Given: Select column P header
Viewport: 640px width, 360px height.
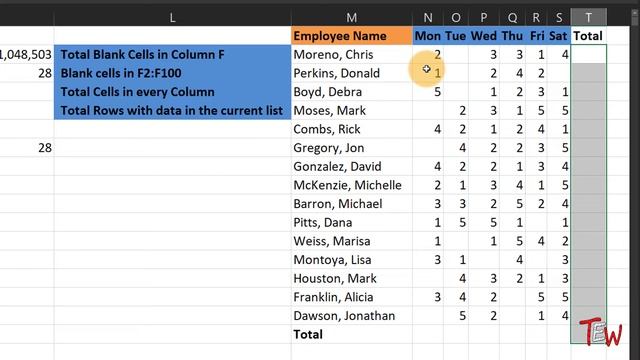Looking at the screenshot, I should (484, 18).
